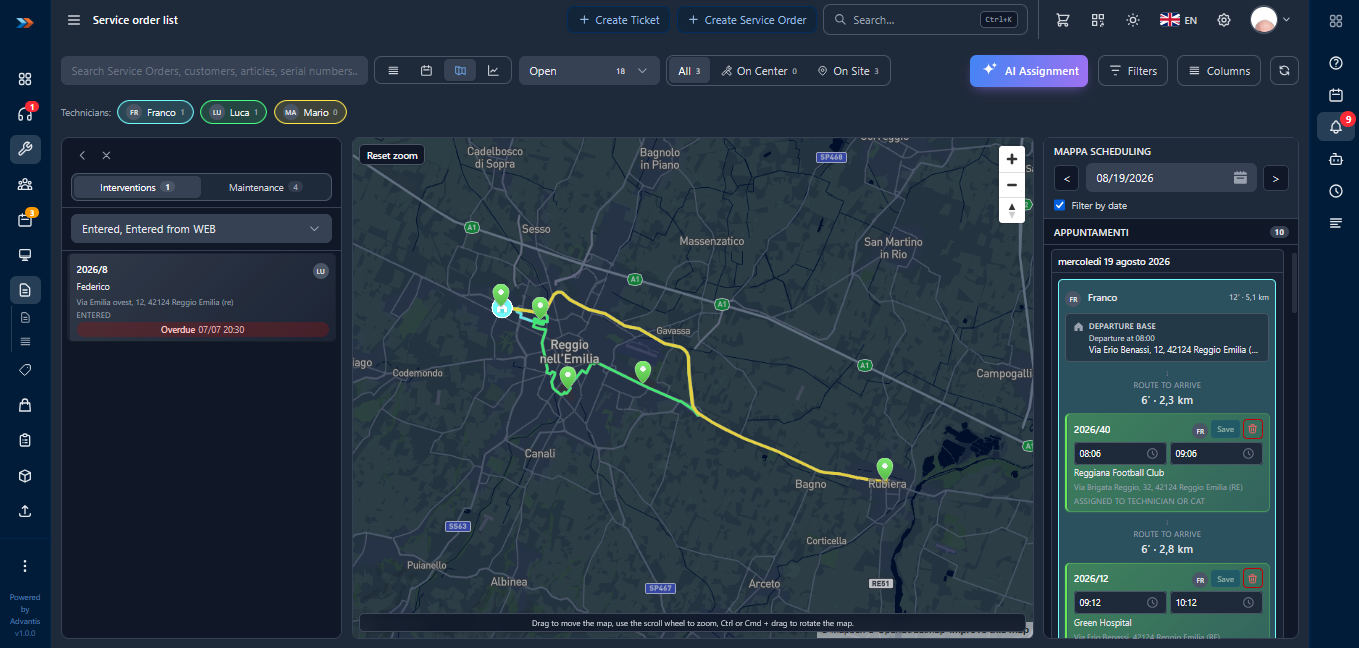Uncheck the Filter by date checkbox
The height and width of the screenshot is (648, 1359).
coord(1060,205)
